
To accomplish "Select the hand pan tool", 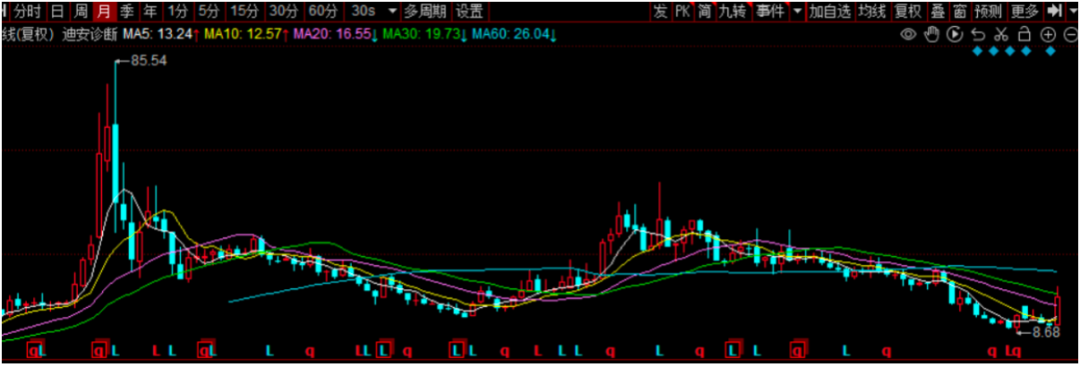I will [932, 34].
